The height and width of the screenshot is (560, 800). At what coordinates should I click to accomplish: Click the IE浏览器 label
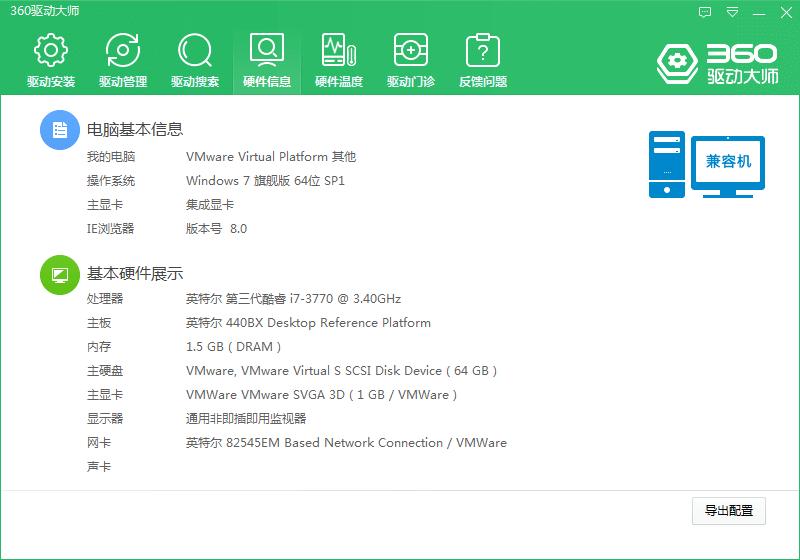(x=110, y=228)
